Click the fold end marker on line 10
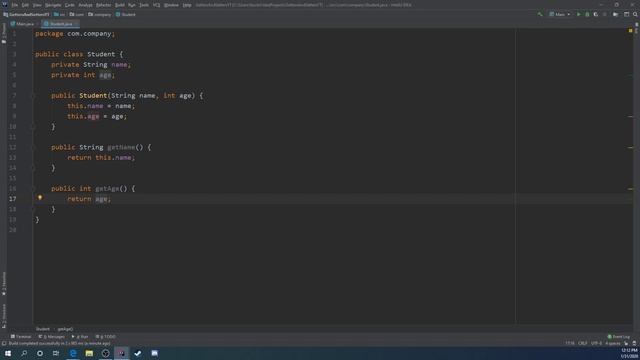640x360 pixels. click(x=34, y=127)
